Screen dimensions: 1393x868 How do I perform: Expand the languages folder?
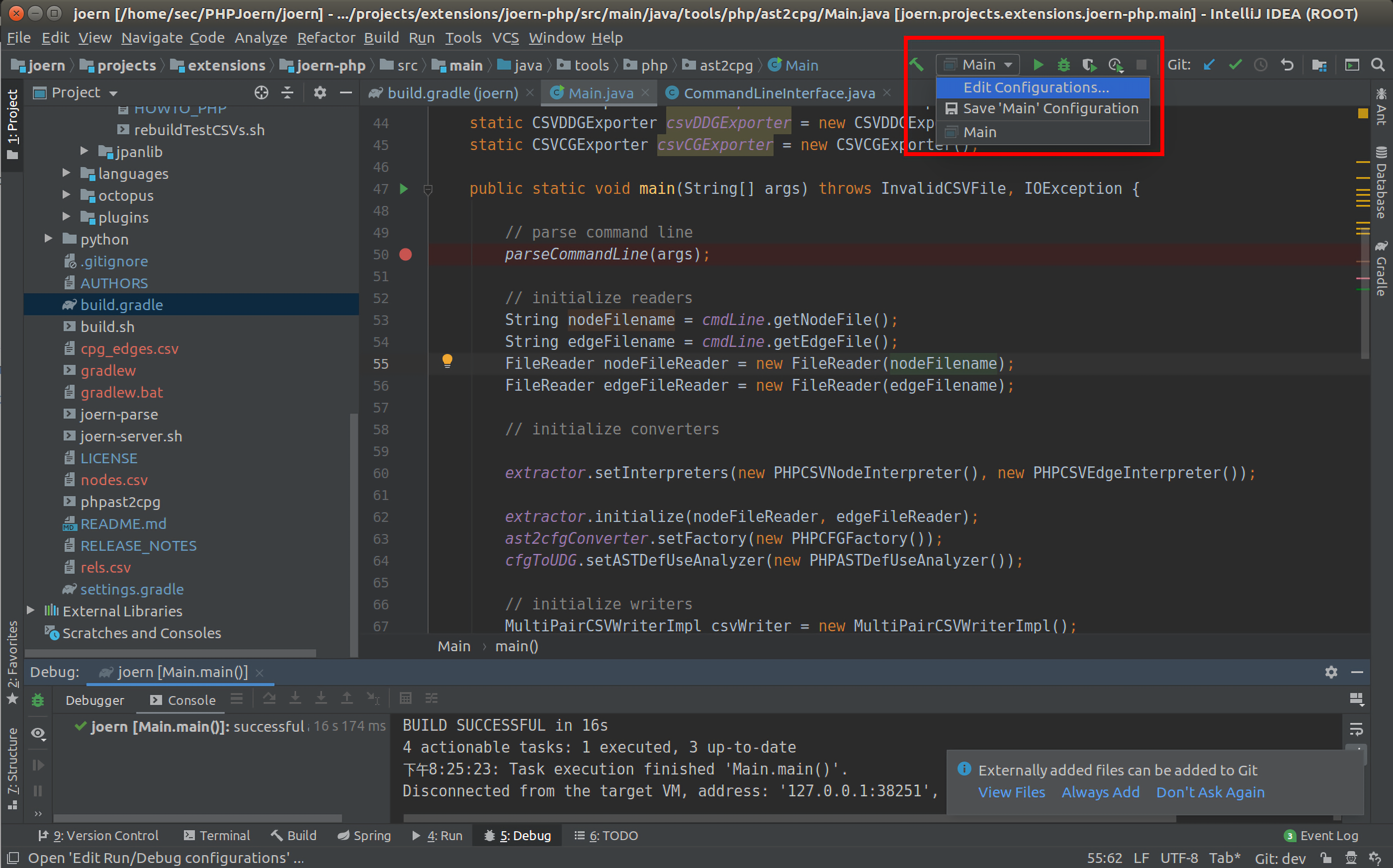point(67,173)
